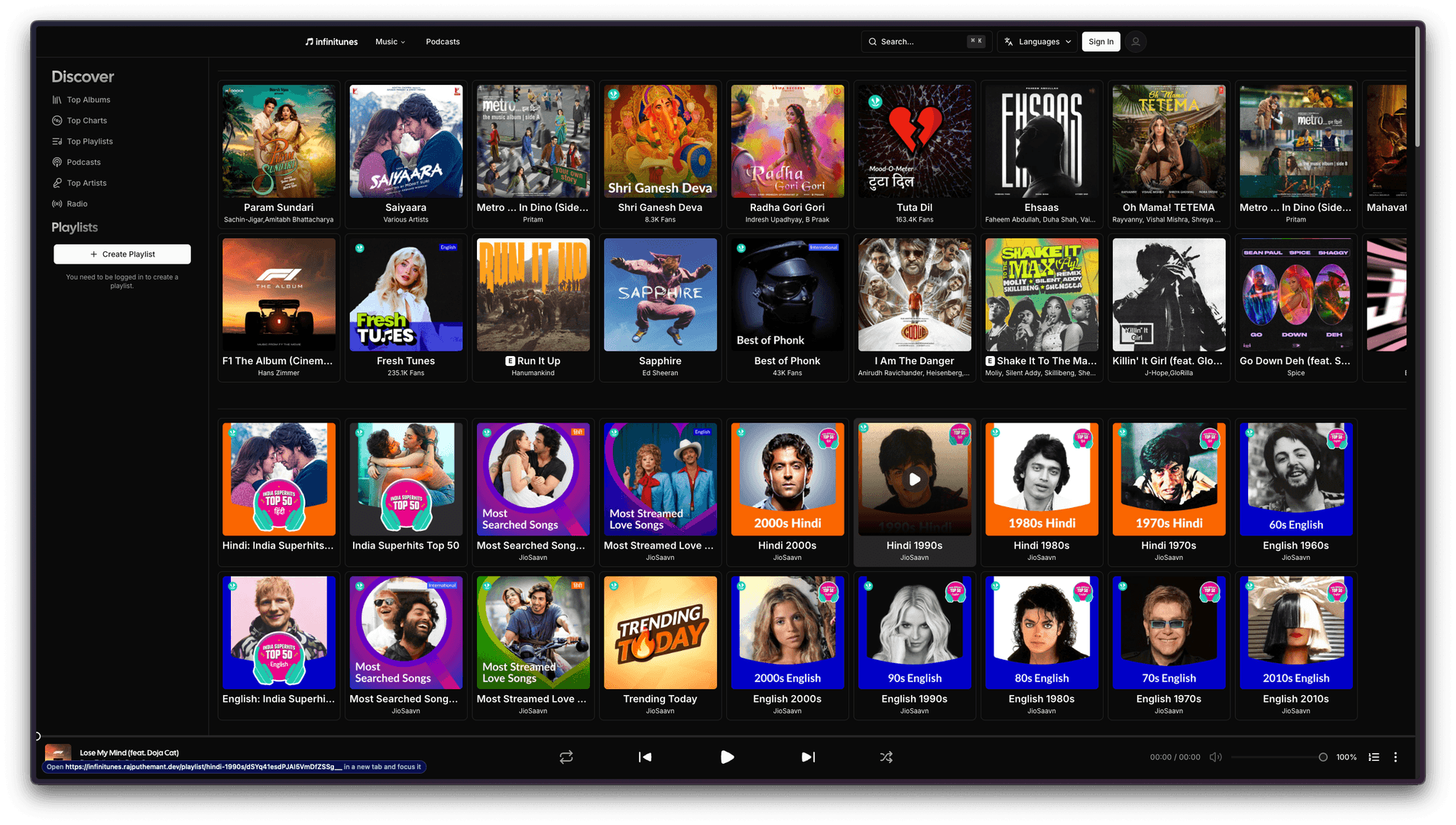Open Top Artists in the sidebar
Viewport: 1456px width, 825px height.
tap(79, 183)
